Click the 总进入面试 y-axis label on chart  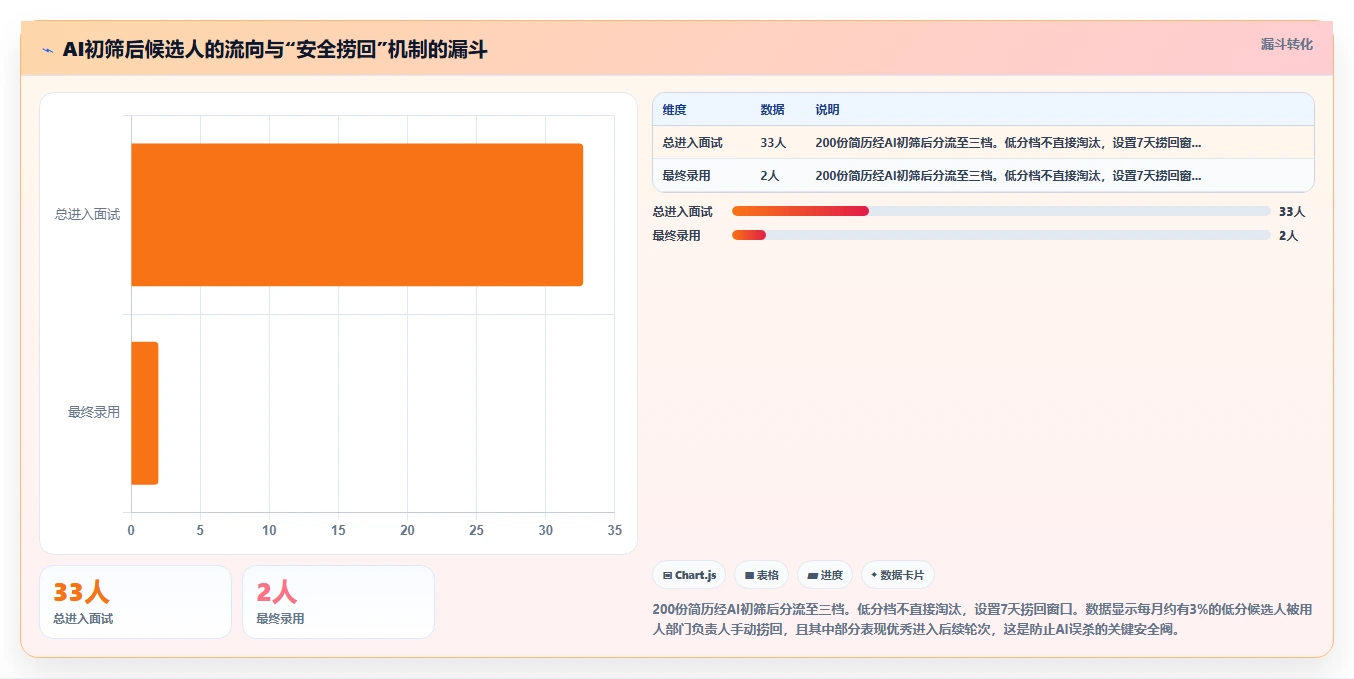pyautogui.click(x=87, y=214)
